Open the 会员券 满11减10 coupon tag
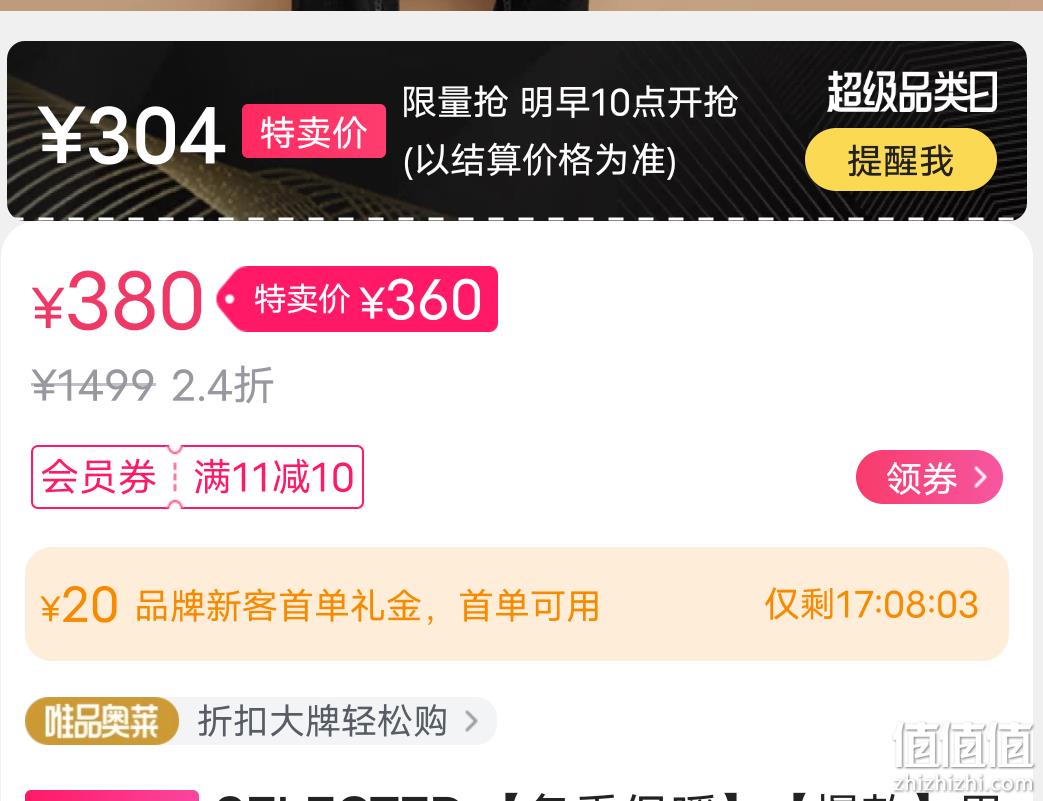Image resolution: width=1043 pixels, height=801 pixels. (x=198, y=477)
